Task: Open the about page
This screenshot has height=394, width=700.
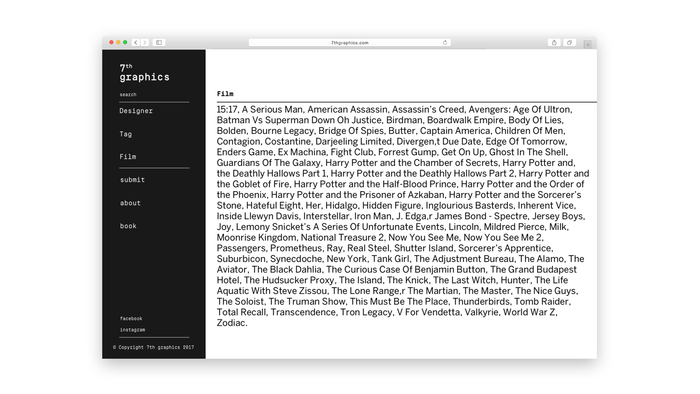Action: tap(130, 203)
